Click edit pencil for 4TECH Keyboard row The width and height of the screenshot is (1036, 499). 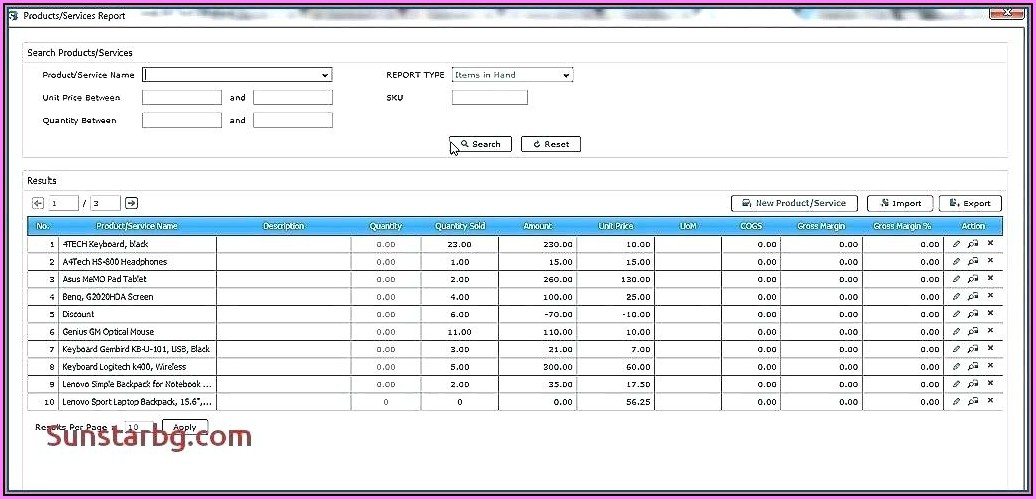[x=957, y=244]
